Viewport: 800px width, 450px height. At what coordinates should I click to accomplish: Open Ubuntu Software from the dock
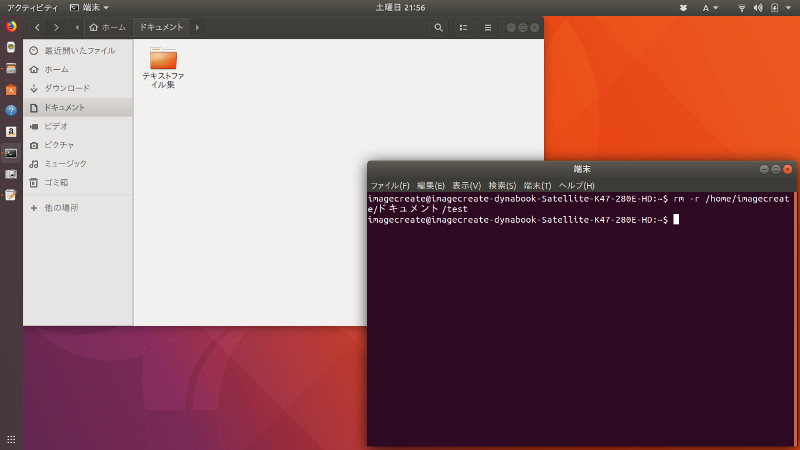tap(11, 90)
